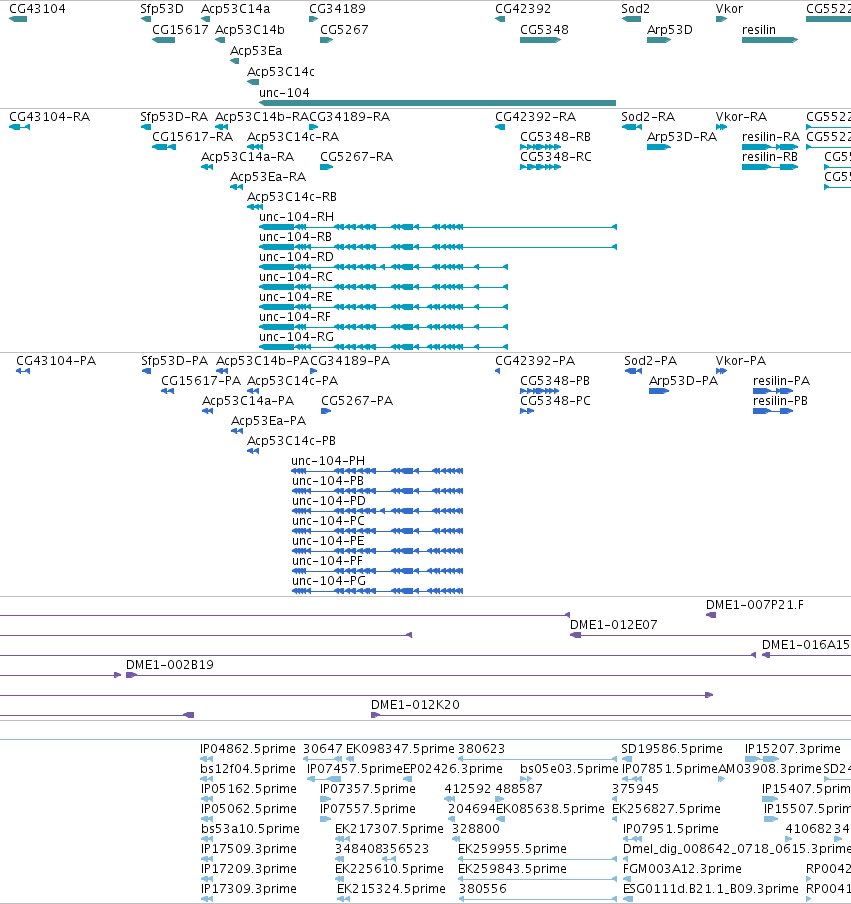The width and height of the screenshot is (851, 904).
Task: Select the CG43104-PA protein label
Action: point(56,361)
